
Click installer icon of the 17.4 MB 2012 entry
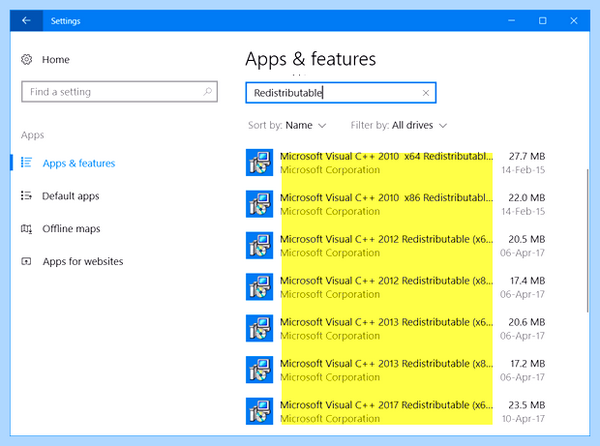(x=259, y=287)
